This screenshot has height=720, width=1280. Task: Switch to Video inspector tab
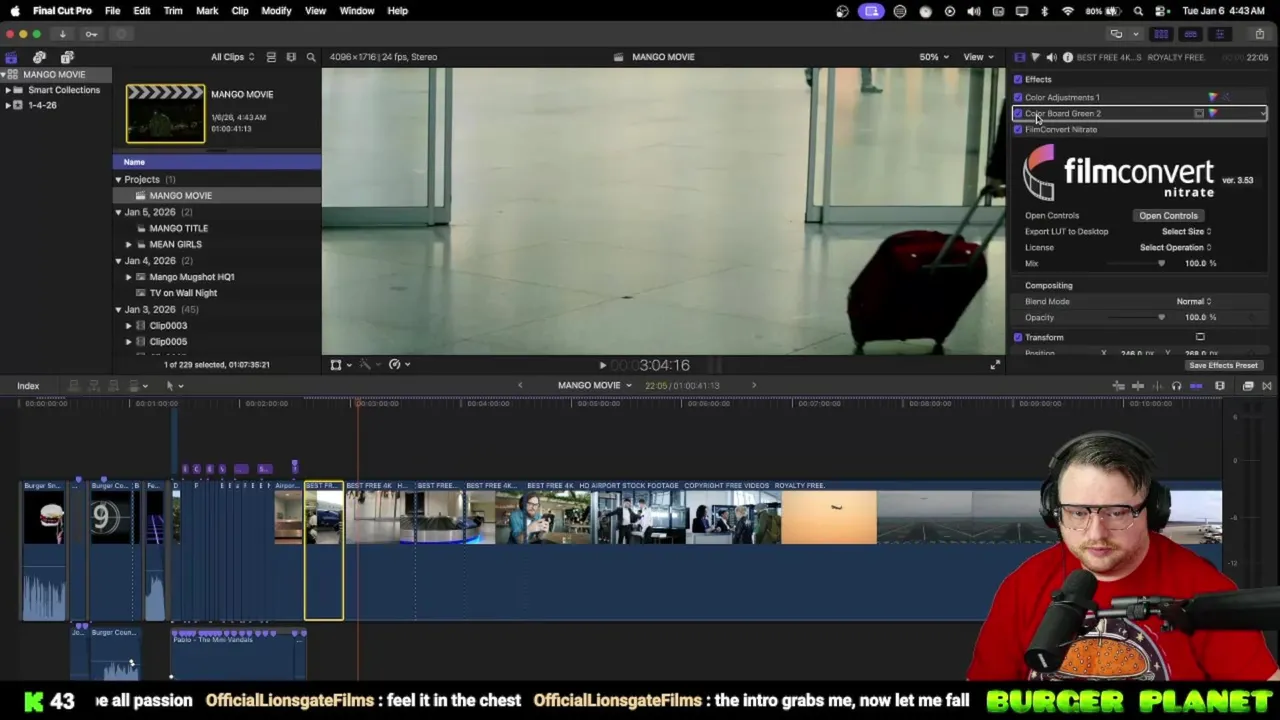(1019, 57)
